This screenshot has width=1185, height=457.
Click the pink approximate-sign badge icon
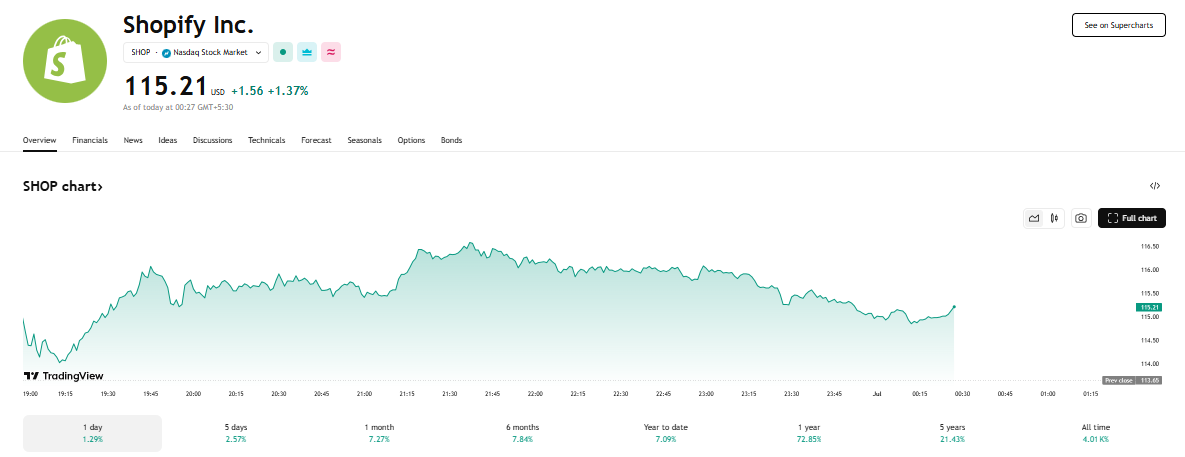[331, 52]
